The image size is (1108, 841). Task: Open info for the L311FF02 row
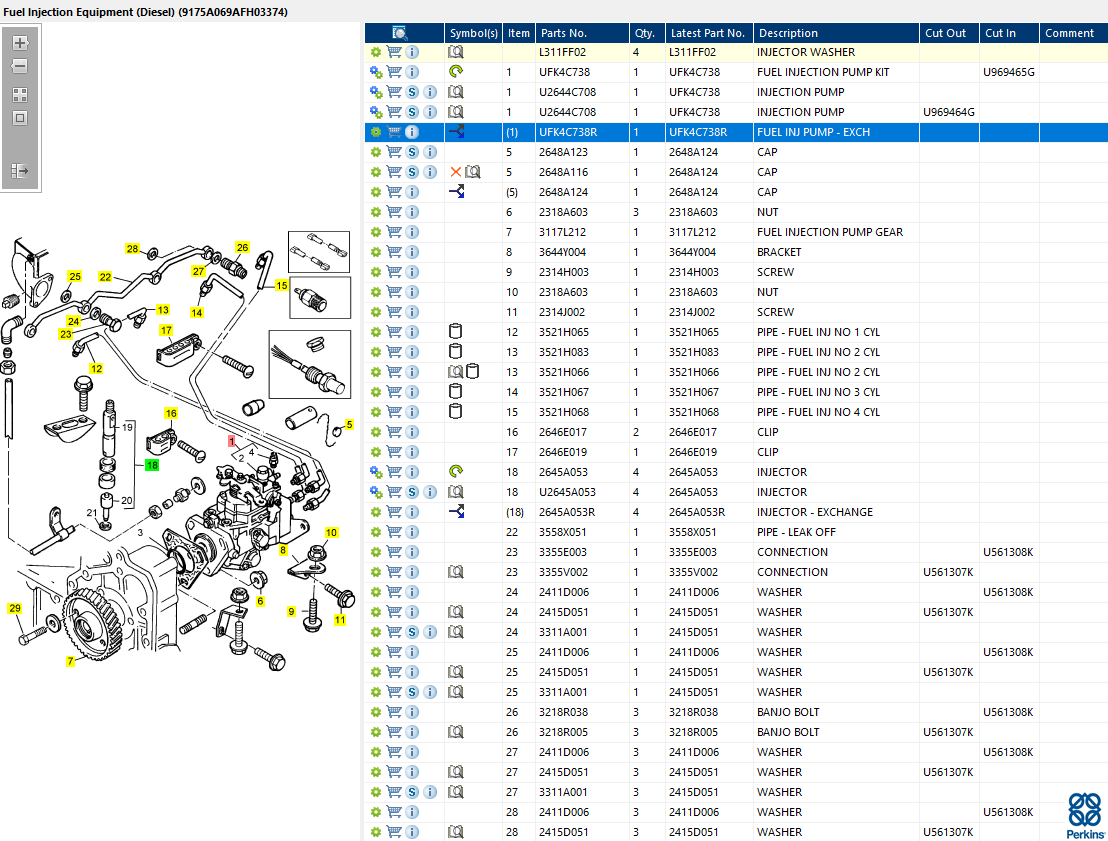click(x=413, y=52)
